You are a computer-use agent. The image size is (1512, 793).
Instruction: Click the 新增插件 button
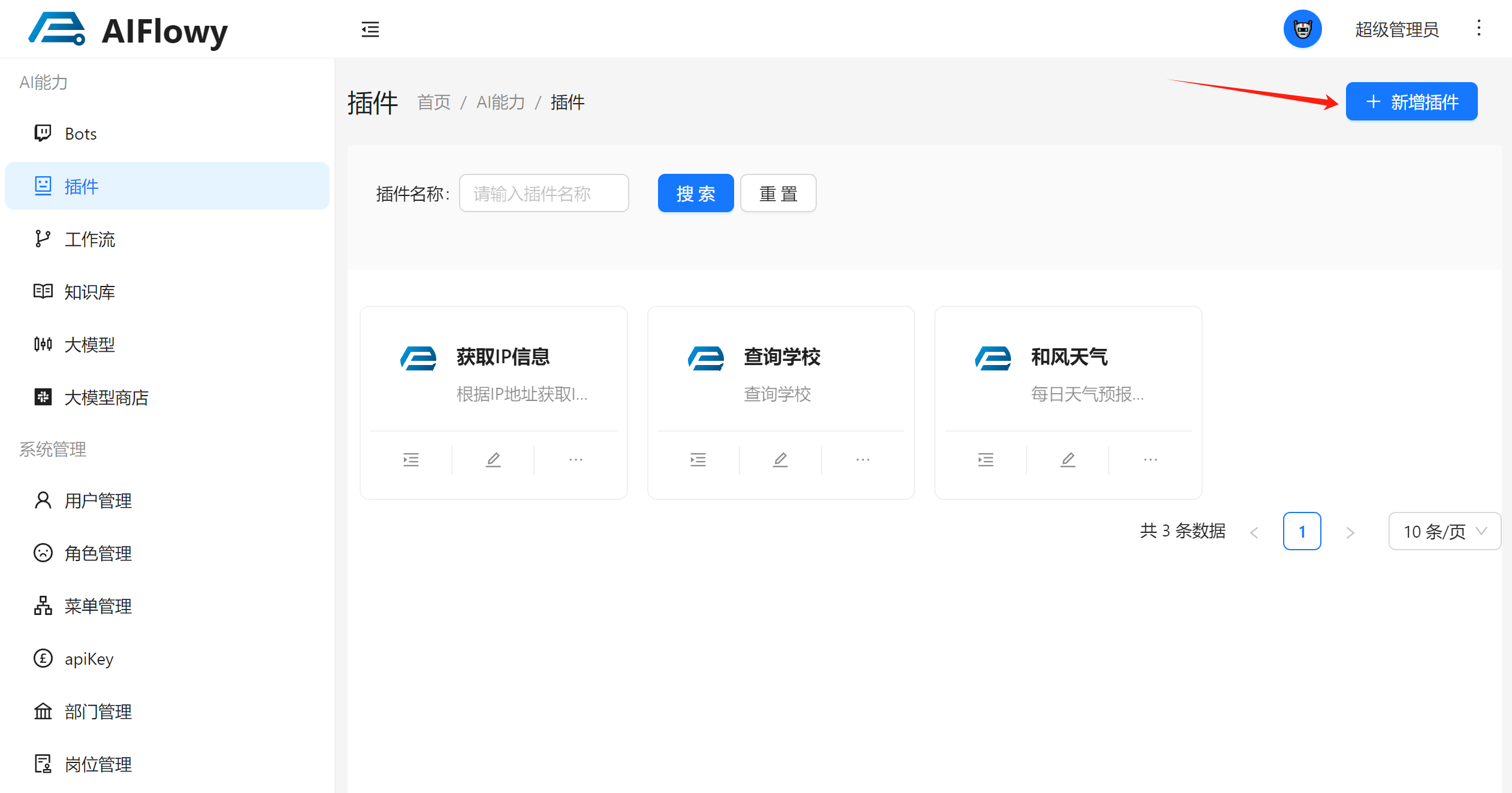point(1411,102)
